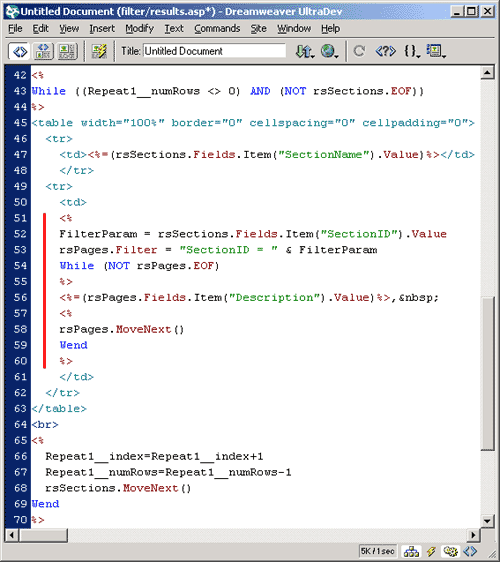Open the Modify menu
Viewport: 500px width, 562px height.
[139, 29]
